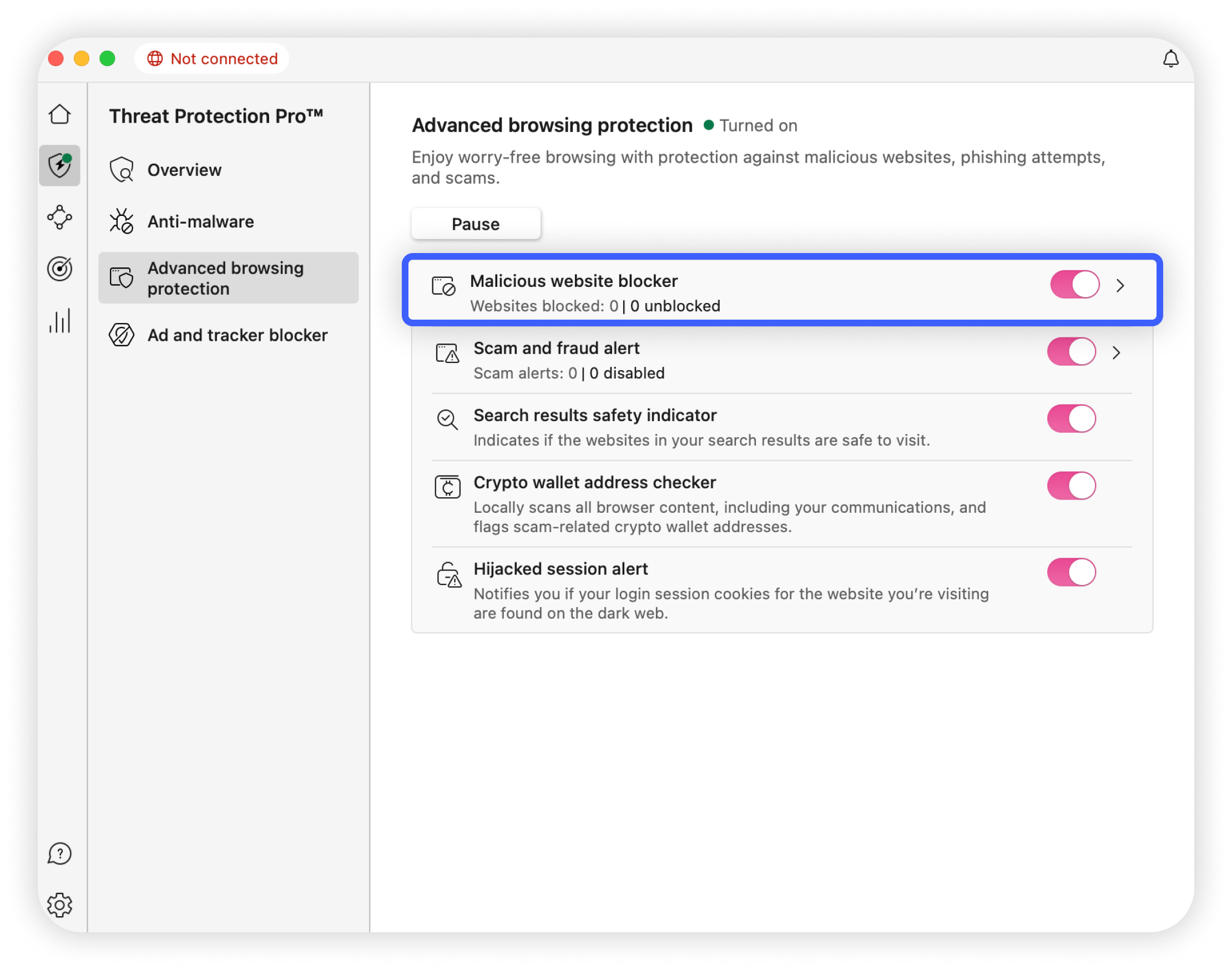Open the notifications bell icon
The width and height of the screenshot is (1232, 970).
click(1170, 58)
